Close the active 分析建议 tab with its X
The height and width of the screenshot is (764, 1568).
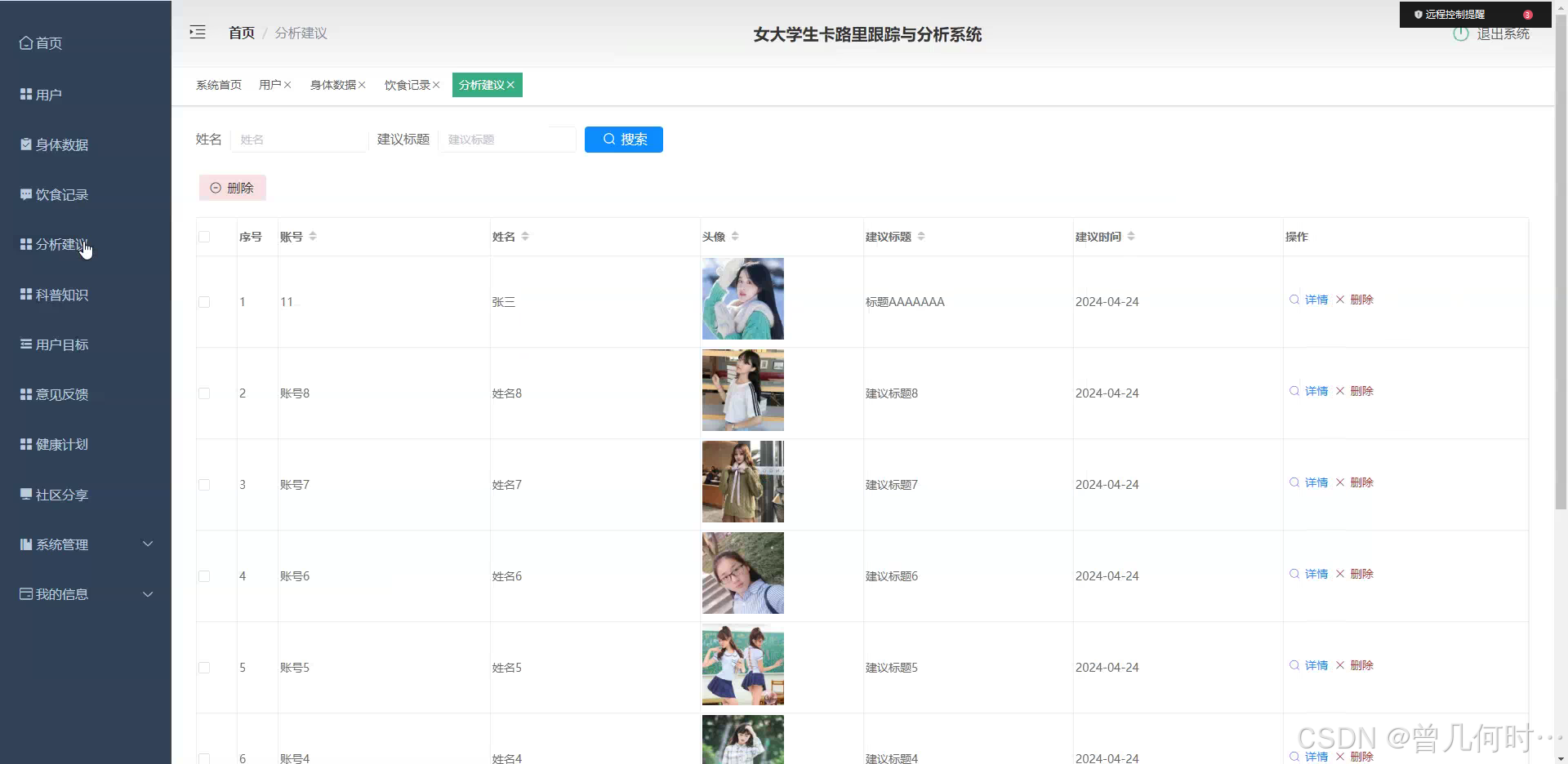(x=510, y=85)
